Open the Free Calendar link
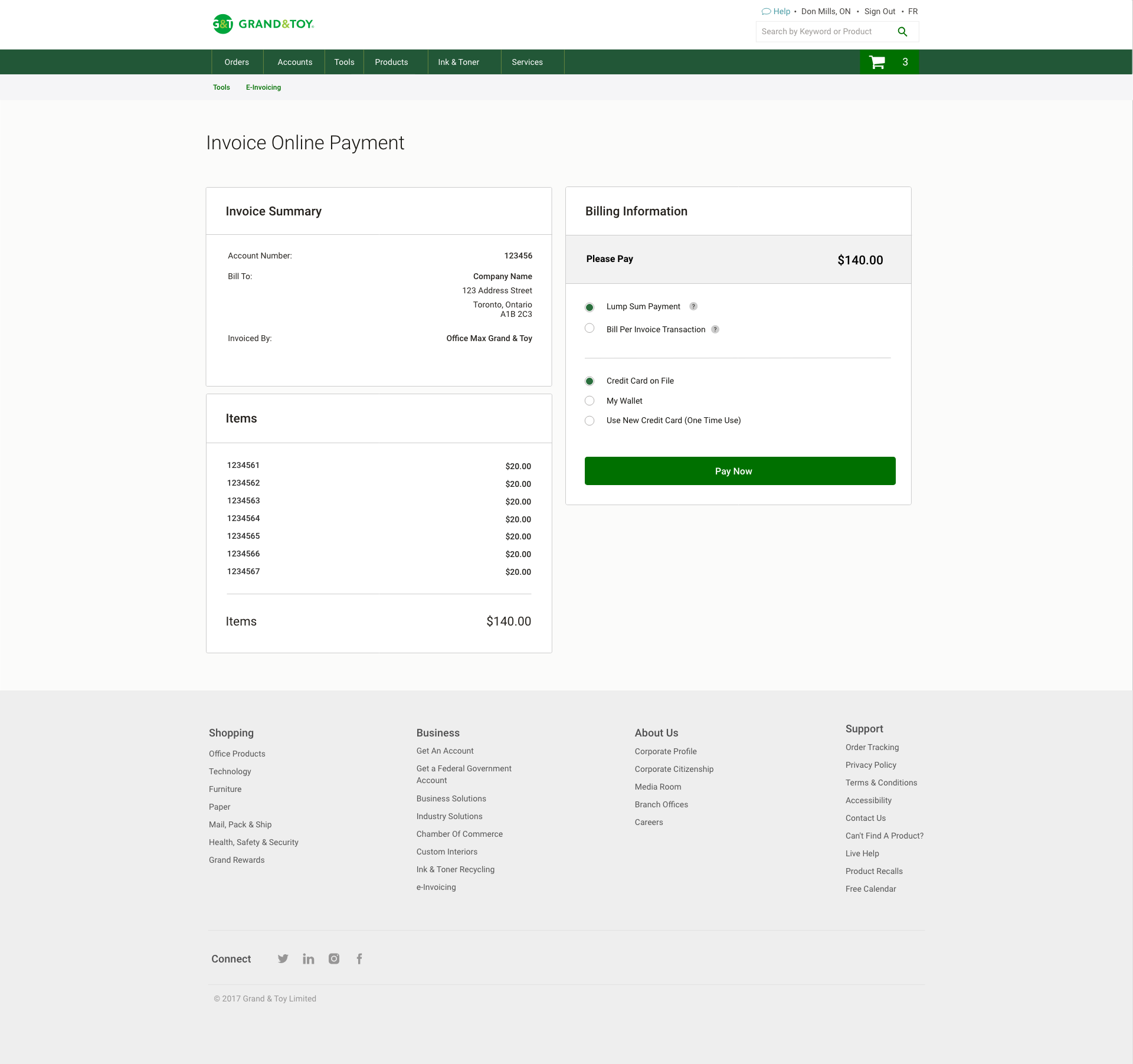The image size is (1133, 1064). 871,889
